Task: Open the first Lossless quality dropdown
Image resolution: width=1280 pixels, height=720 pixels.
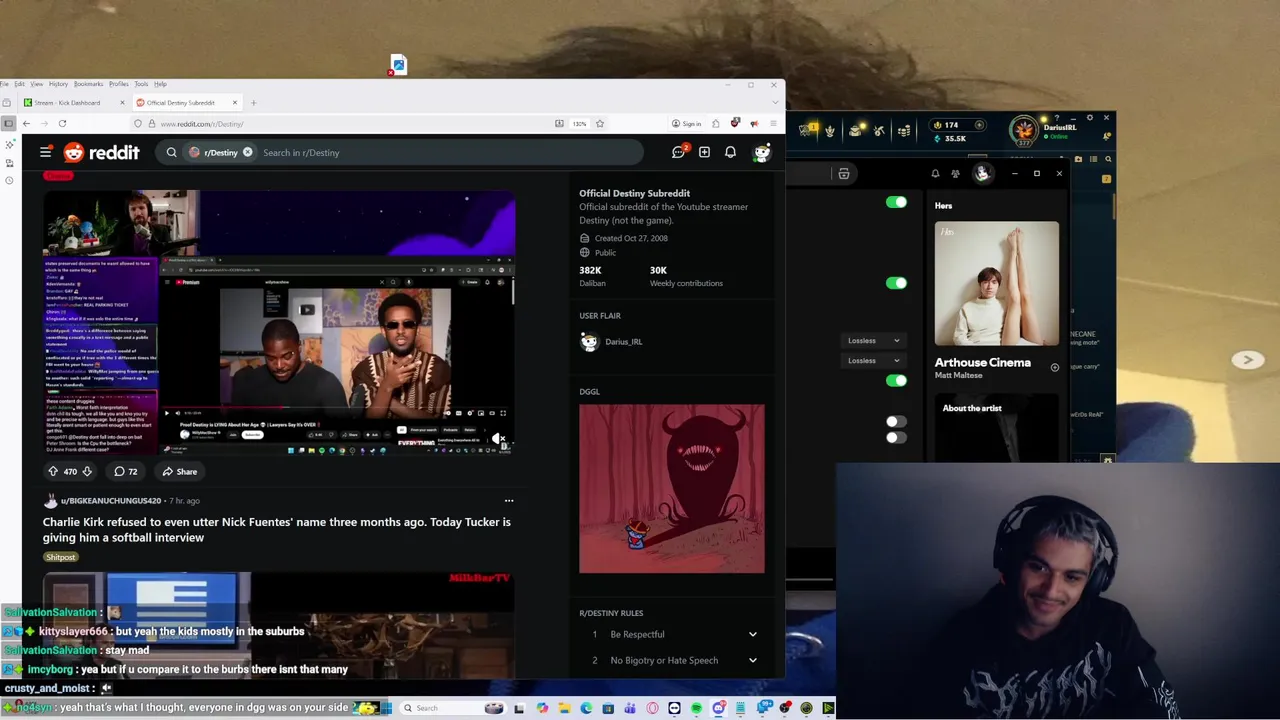Action: (x=874, y=340)
